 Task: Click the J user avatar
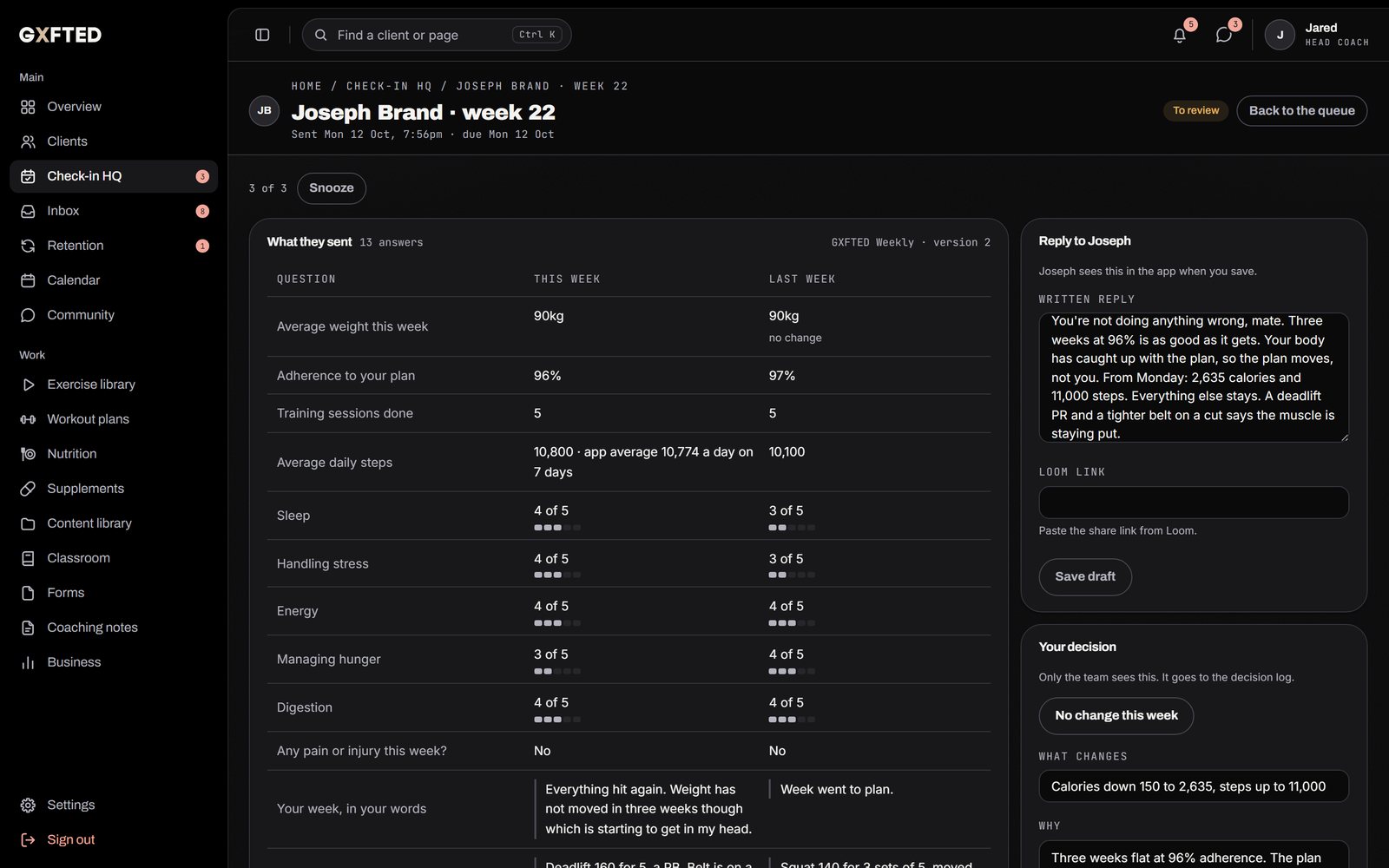click(1280, 35)
